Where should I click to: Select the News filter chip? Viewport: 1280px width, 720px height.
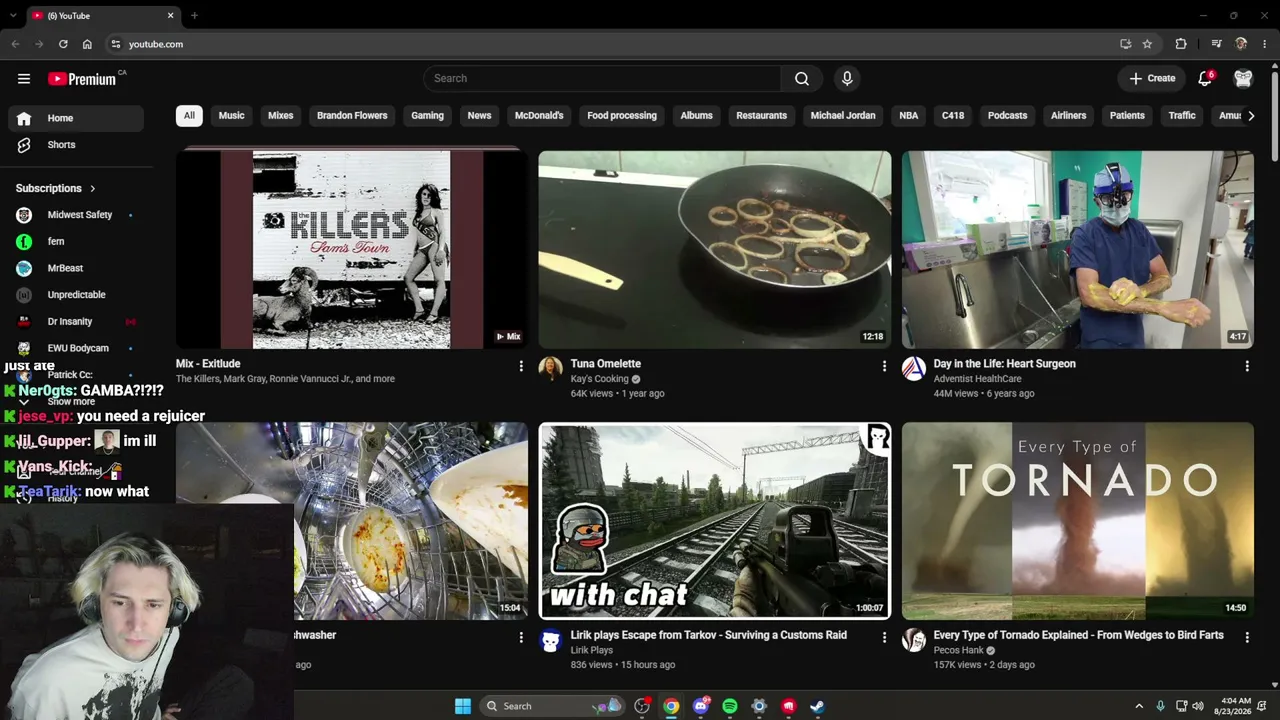coord(479,116)
